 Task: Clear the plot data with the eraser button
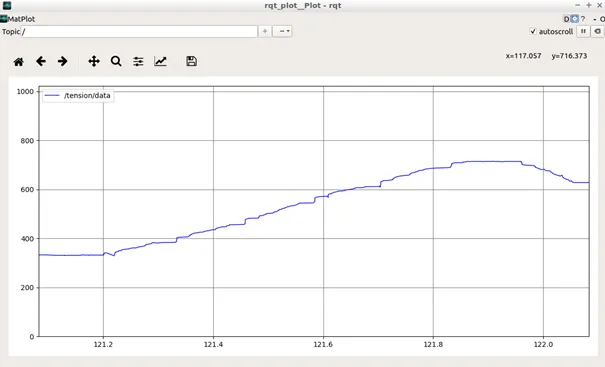597,31
